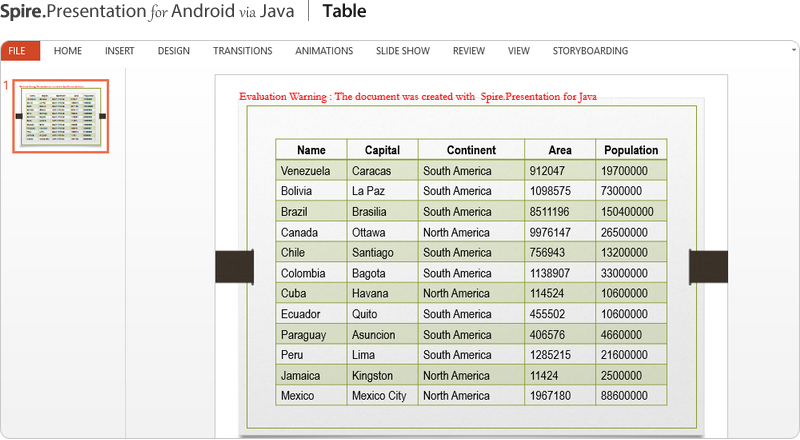Open the VIEW ribbon tab
800x440 pixels.
coord(518,51)
